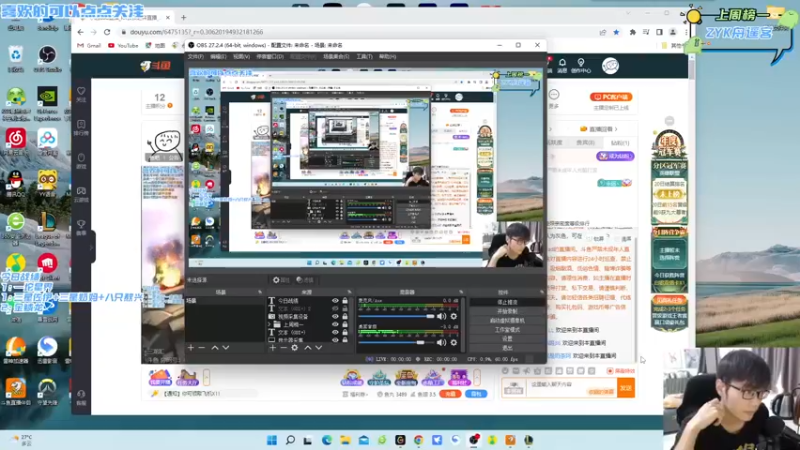
Task: Open OBS 帮助(H) menu
Action: click(x=388, y=57)
